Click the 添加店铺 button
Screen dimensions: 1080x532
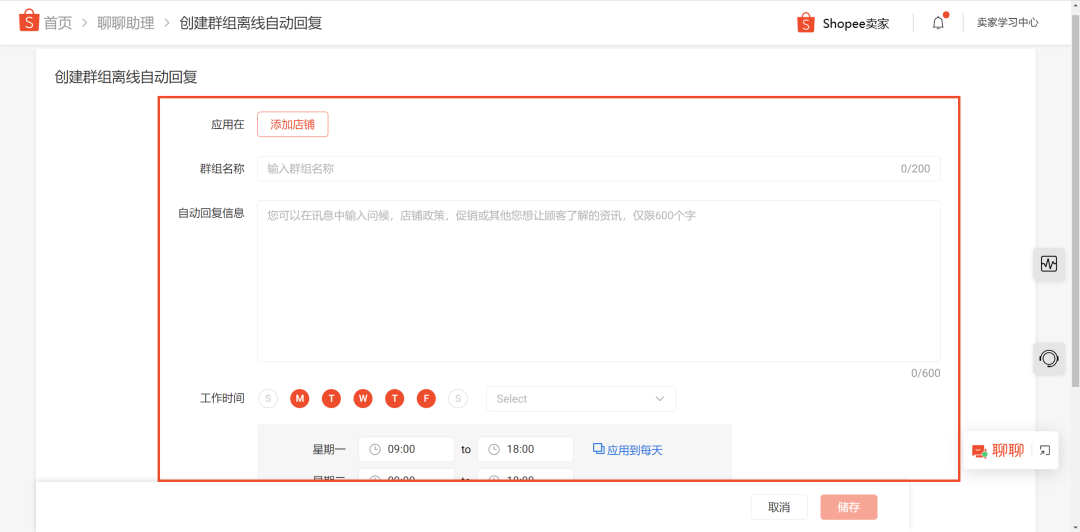point(292,124)
